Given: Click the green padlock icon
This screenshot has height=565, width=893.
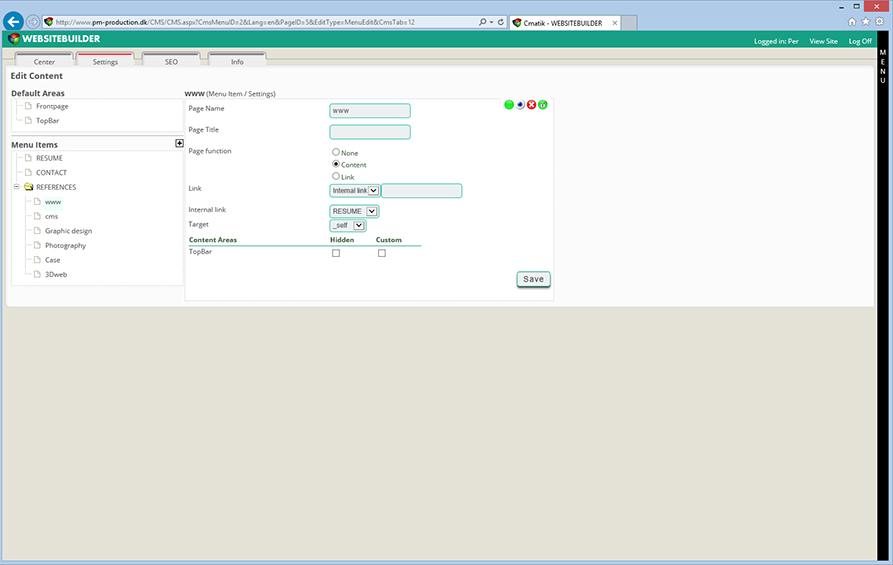Looking at the screenshot, I should (543, 105).
